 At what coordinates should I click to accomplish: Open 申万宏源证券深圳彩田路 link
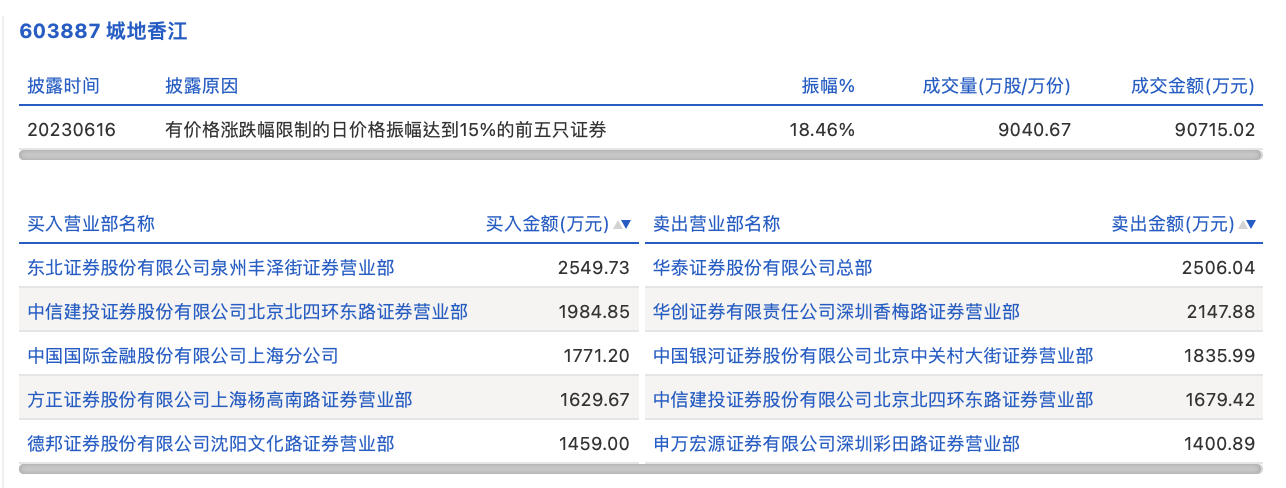tap(836, 443)
